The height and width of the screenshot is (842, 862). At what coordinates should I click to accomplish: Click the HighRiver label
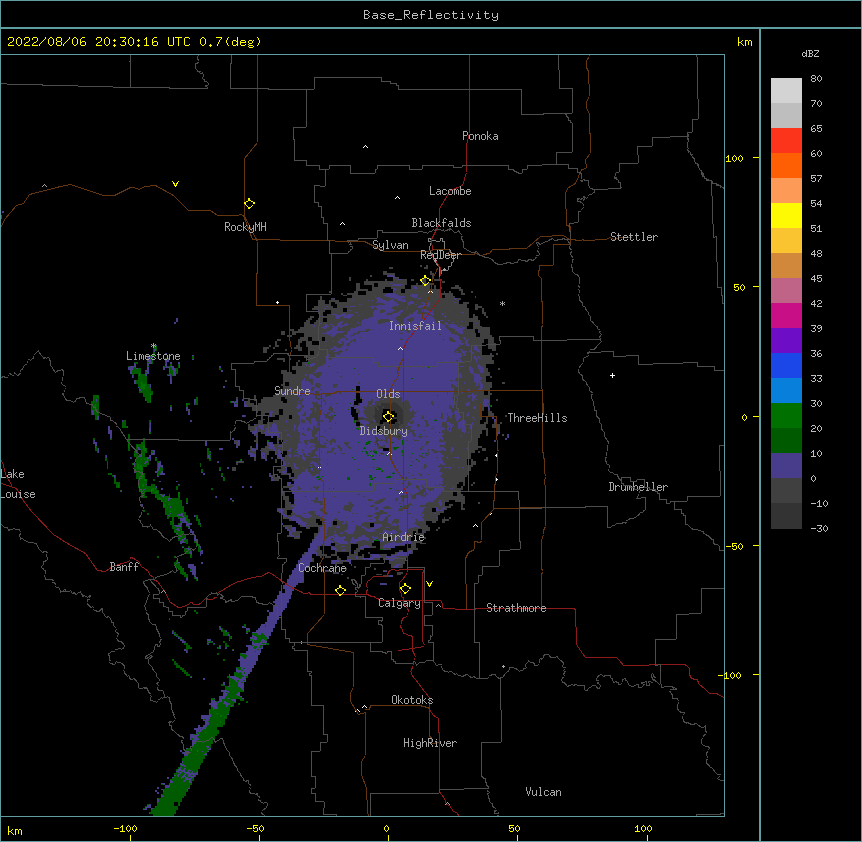coord(430,743)
